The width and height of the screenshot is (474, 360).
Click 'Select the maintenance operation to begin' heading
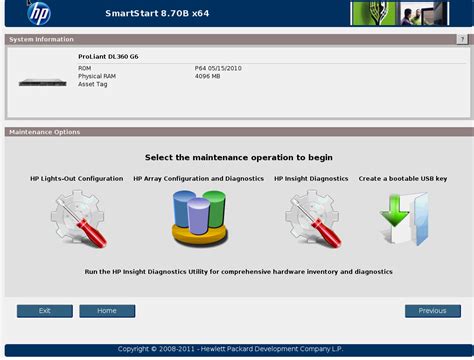tap(239, 157)
